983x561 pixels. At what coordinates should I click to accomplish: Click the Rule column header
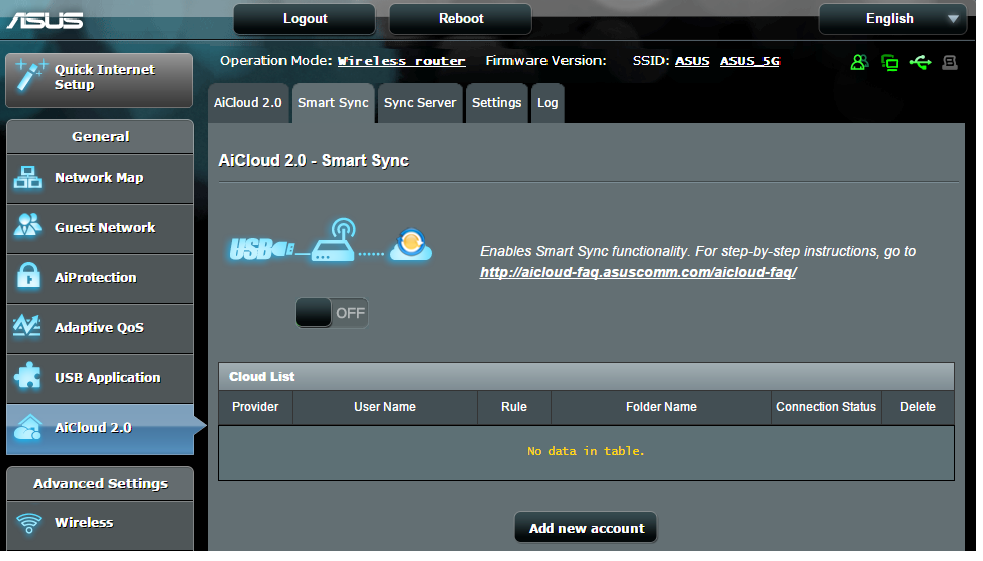click(514, 407)
